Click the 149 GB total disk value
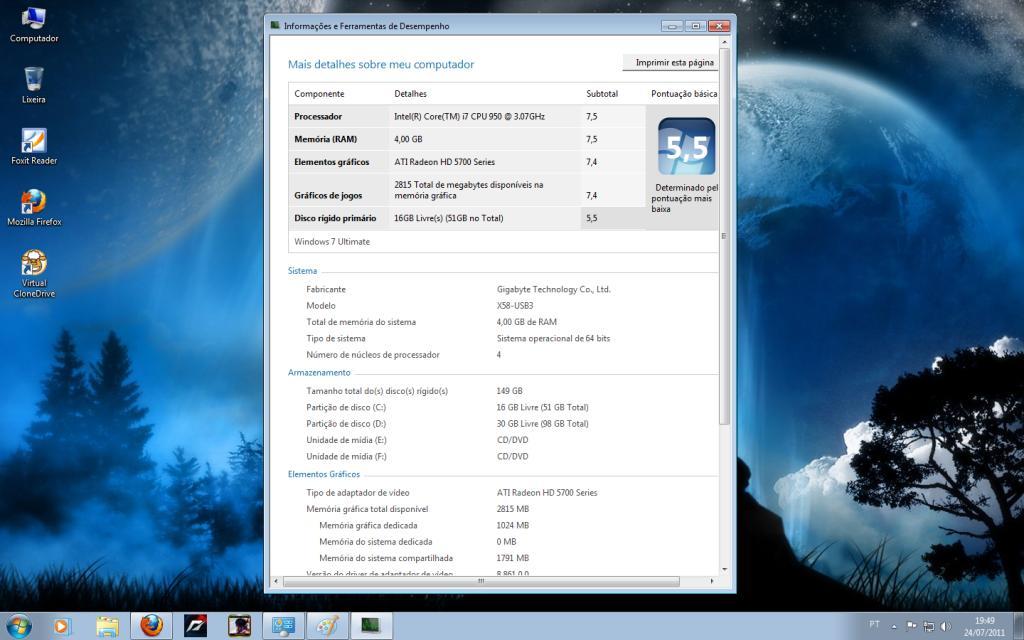1024x640 pixels. coord(509,391)
